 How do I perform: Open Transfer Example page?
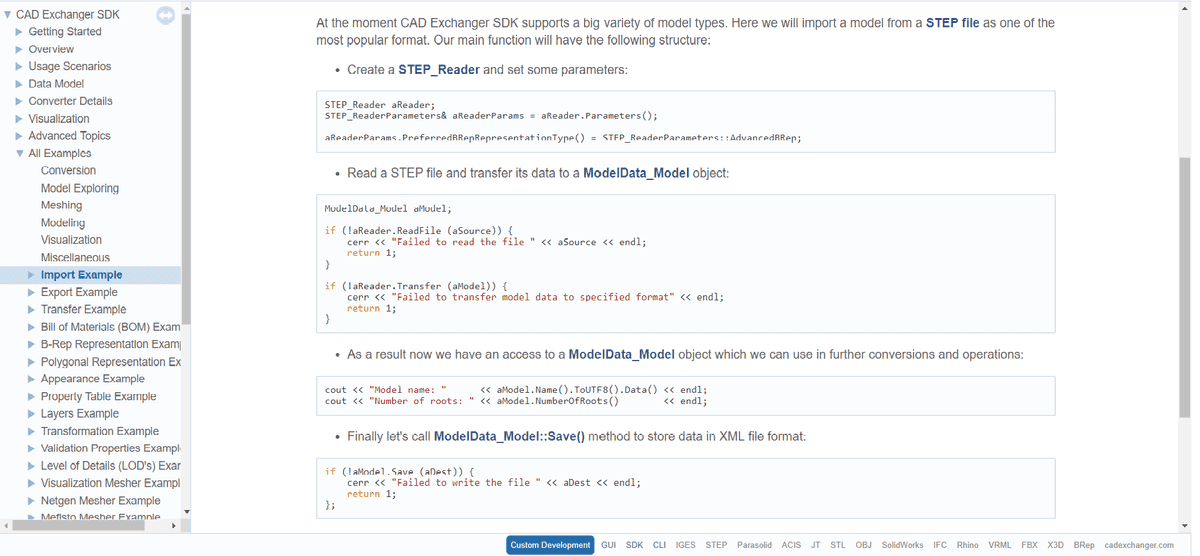(83, 310)
